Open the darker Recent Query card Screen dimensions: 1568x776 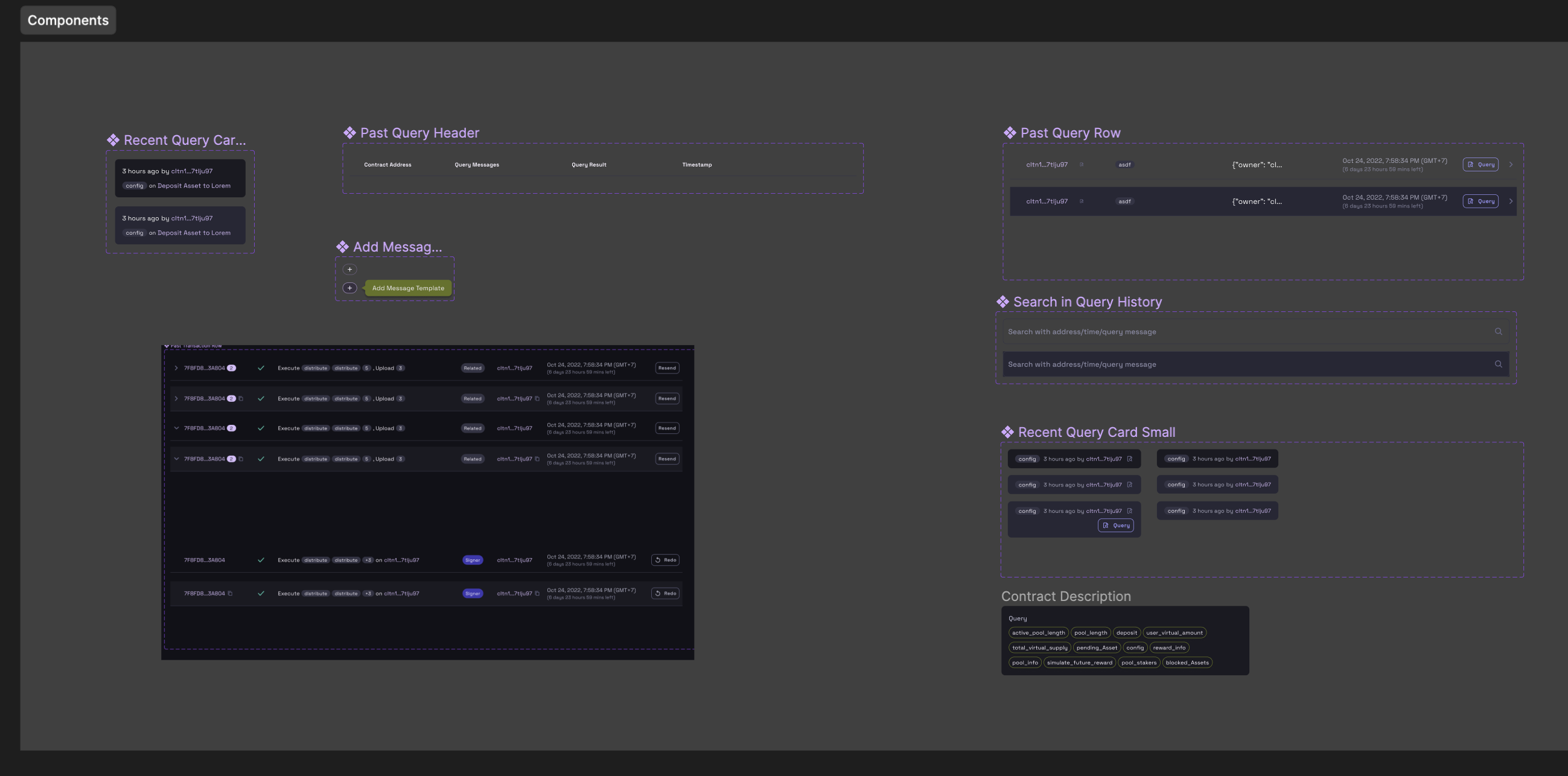pos(180,179)
